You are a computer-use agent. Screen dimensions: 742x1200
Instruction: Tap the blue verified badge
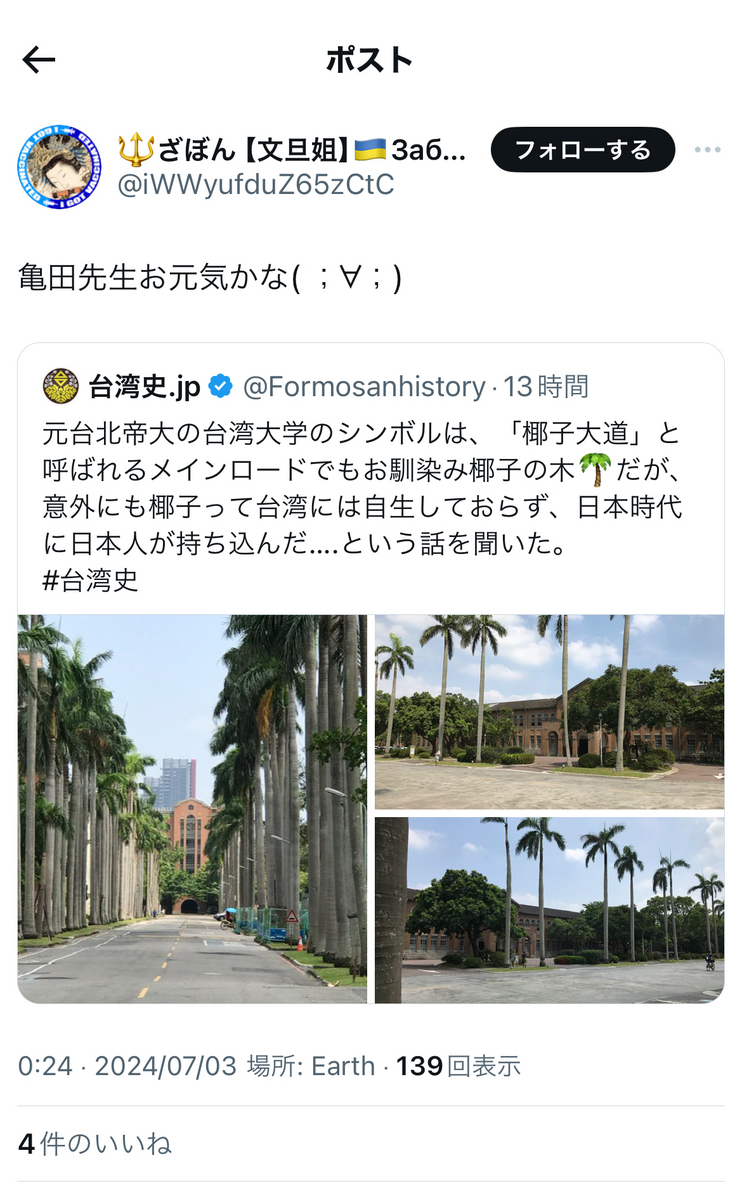pyautogui.click(x=221, y=386)
